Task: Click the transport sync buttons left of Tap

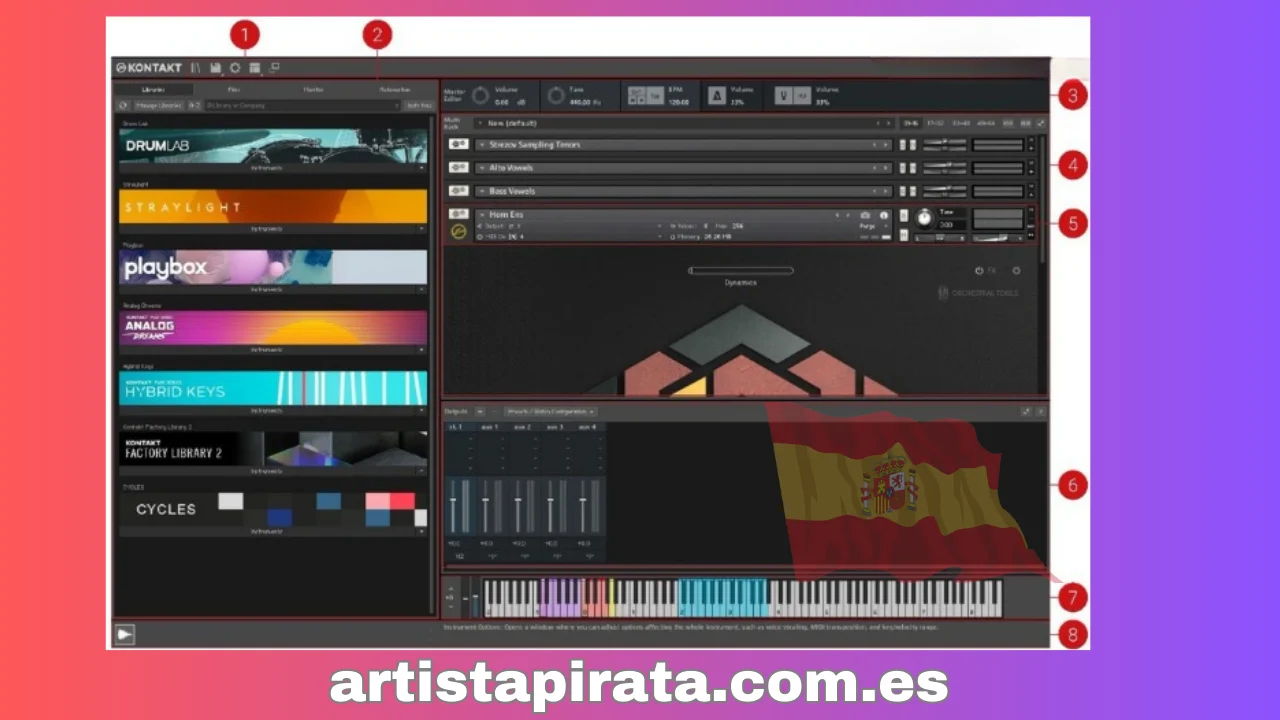Action: tap(636, 97)
